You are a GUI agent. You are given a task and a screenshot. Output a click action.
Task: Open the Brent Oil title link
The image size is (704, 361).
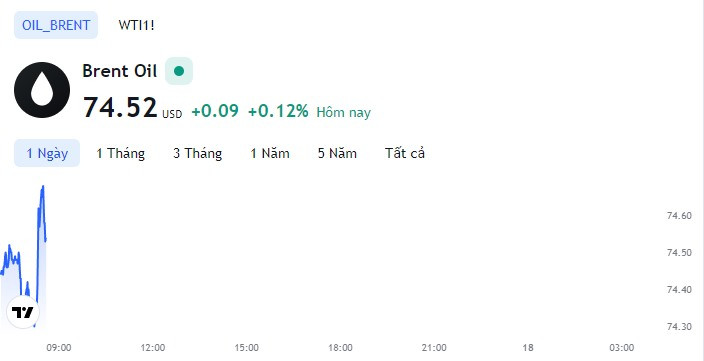click(119, 71)
